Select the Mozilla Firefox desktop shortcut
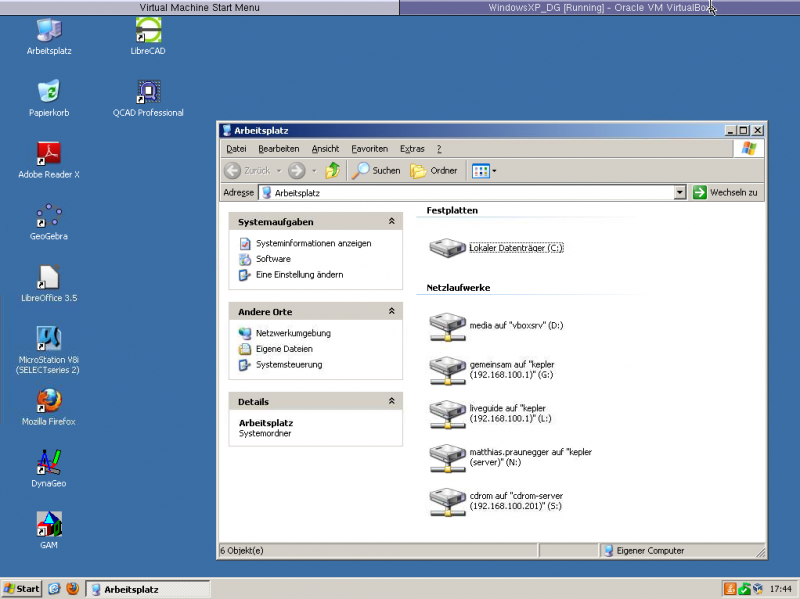The width and height of the screenshot is (800, 599). click(49, 407)
